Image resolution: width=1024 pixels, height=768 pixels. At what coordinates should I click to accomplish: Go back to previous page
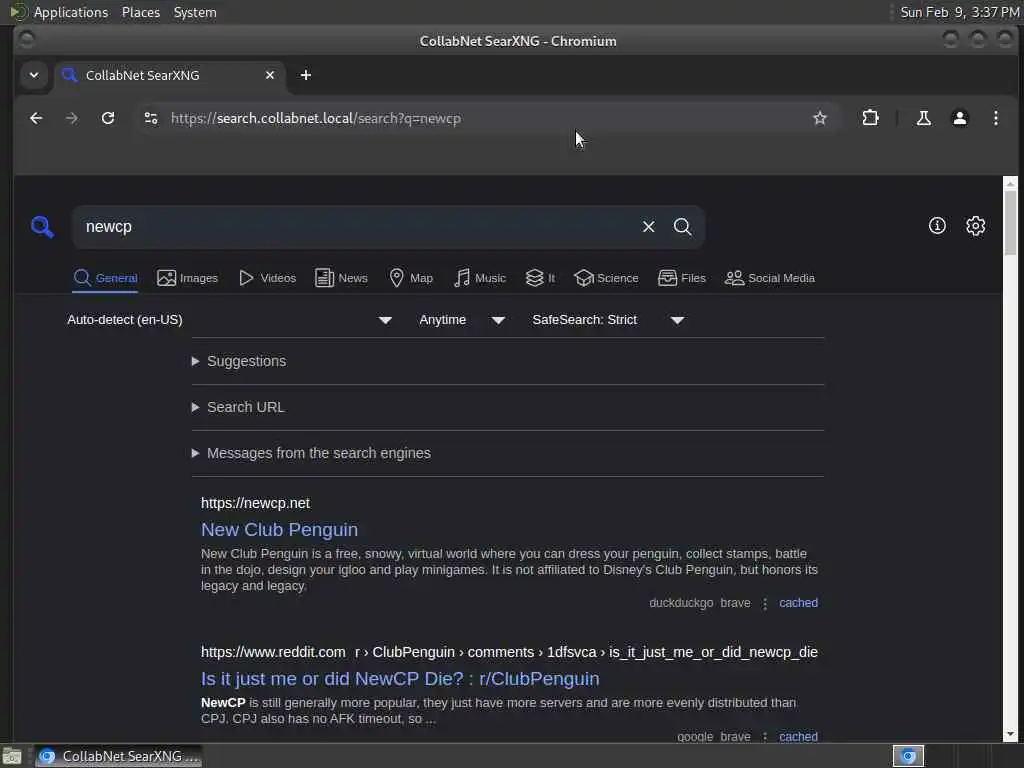click(36, 118)
